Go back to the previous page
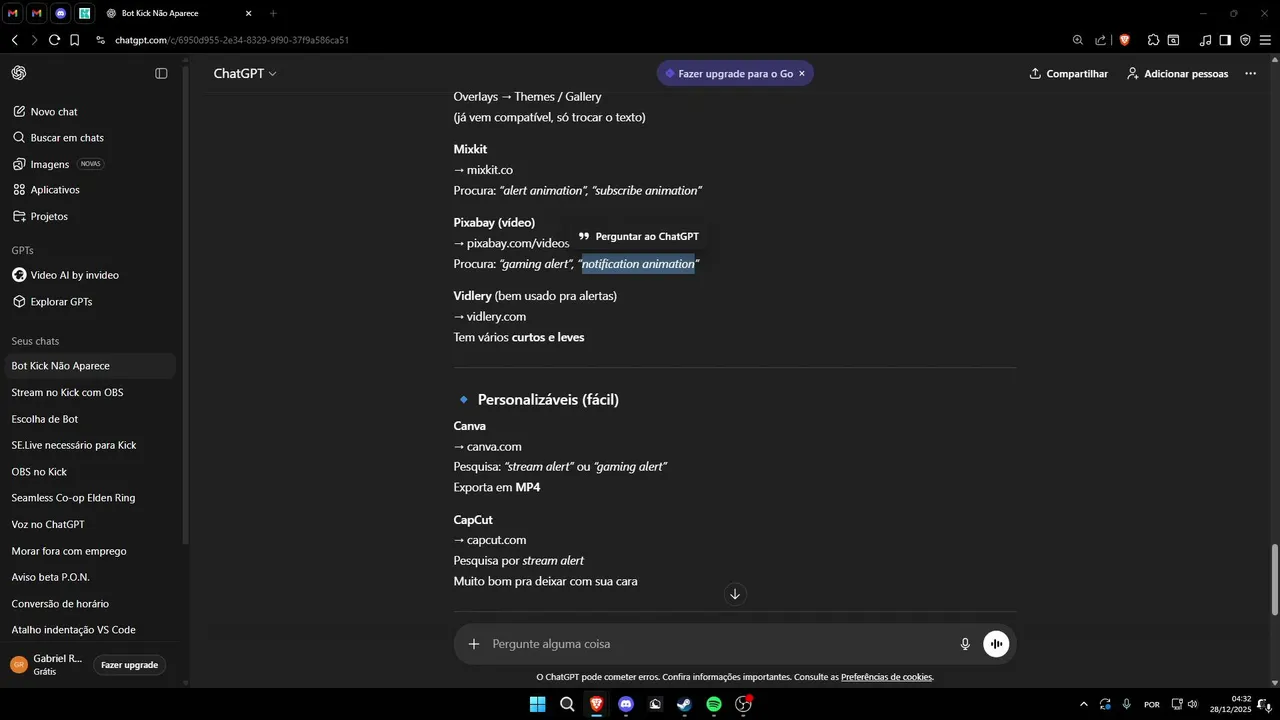This screenshot has height=720, width=1280. (x=14, y=40)
